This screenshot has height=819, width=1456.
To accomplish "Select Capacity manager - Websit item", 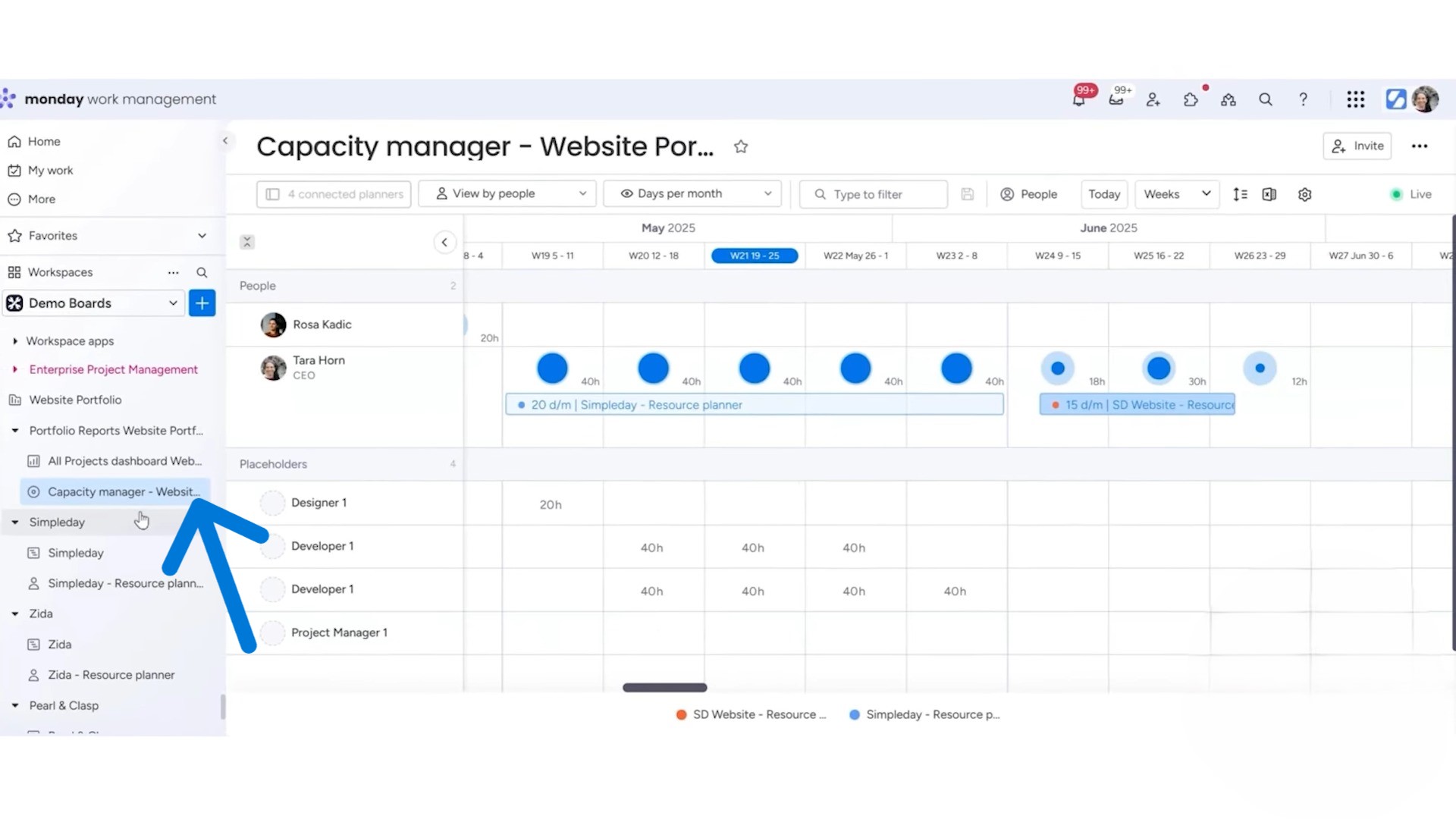I will pos(115,491).
